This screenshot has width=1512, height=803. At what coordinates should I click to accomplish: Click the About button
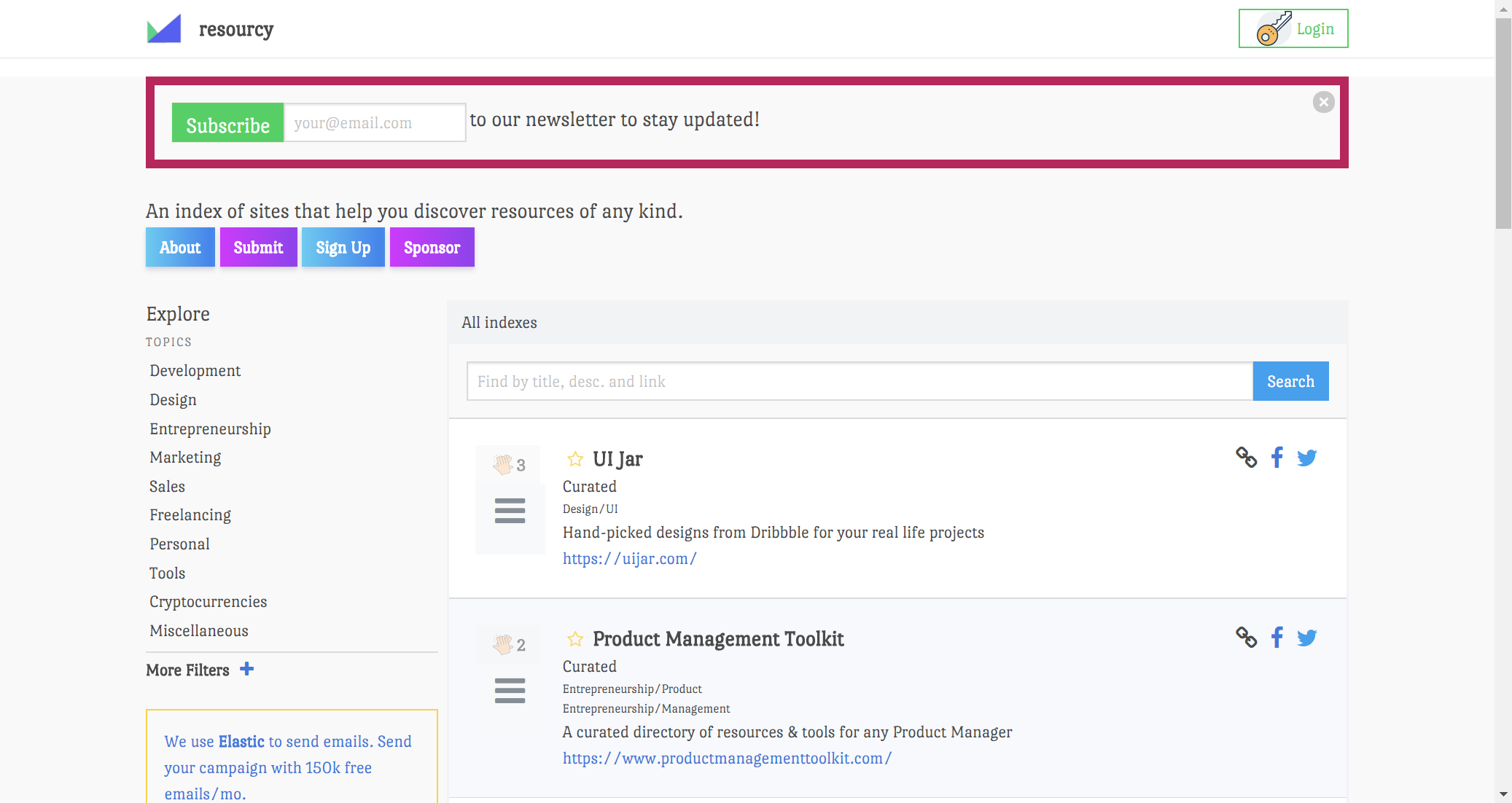(180, 246)
